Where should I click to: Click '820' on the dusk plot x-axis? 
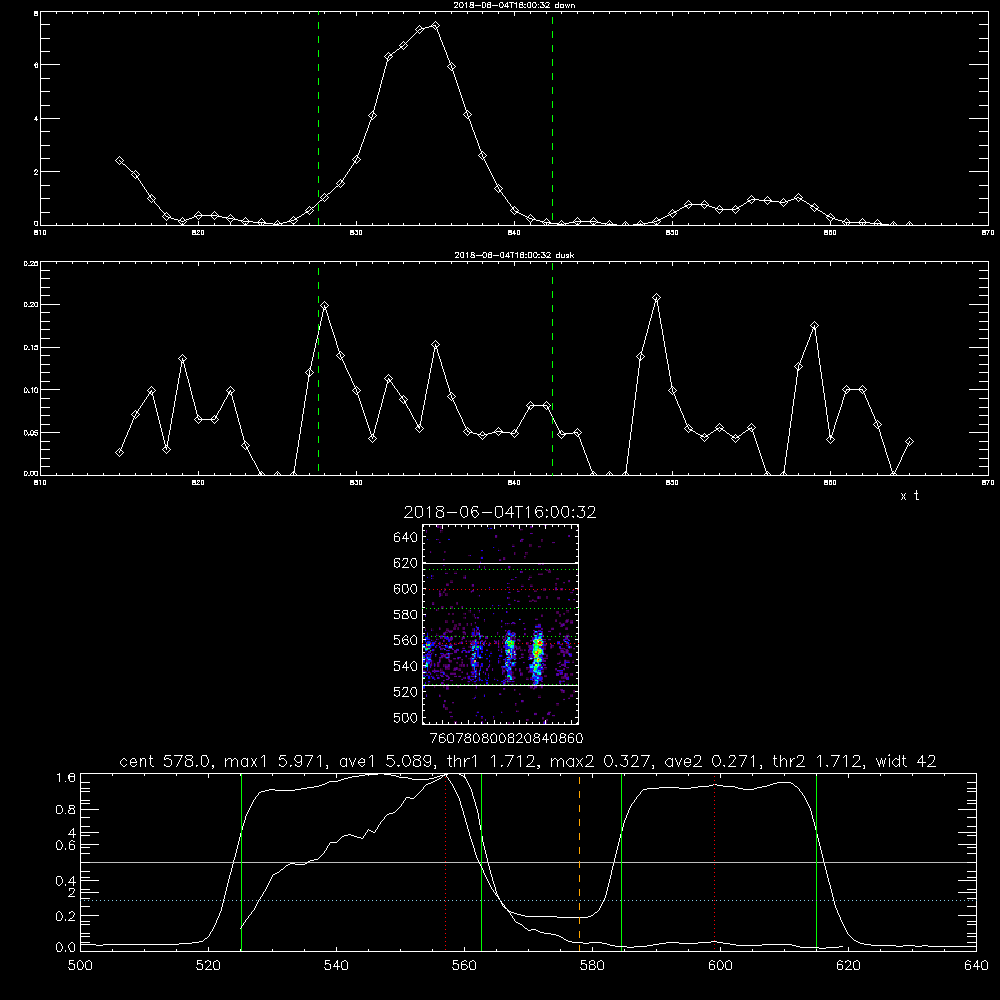[x=198, y=483]
